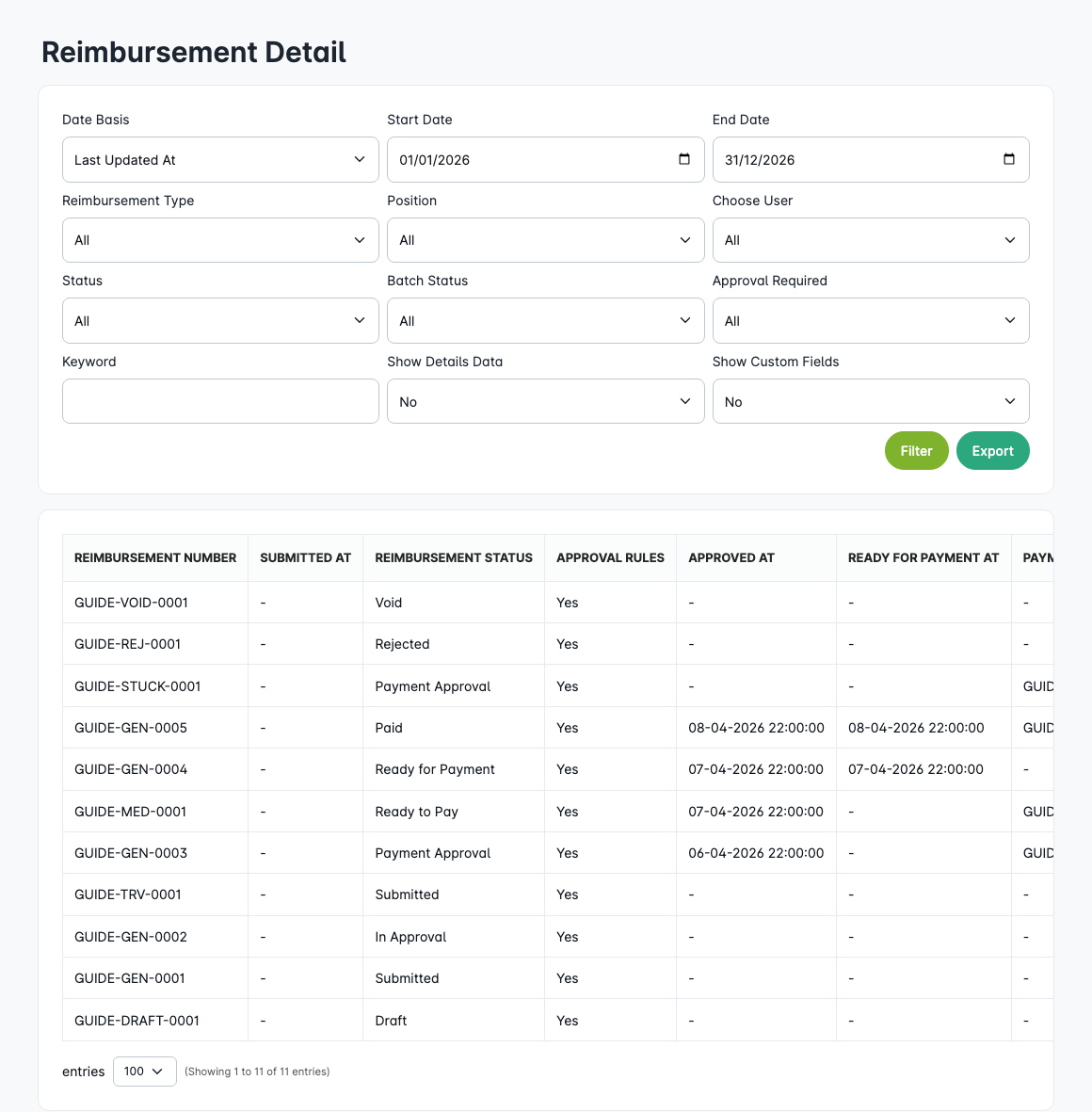Viewport: 1092px width, 1112px height.
Task: Open the End Date calendar picker
Action: pyautogui.click(x=1008, y=159)
